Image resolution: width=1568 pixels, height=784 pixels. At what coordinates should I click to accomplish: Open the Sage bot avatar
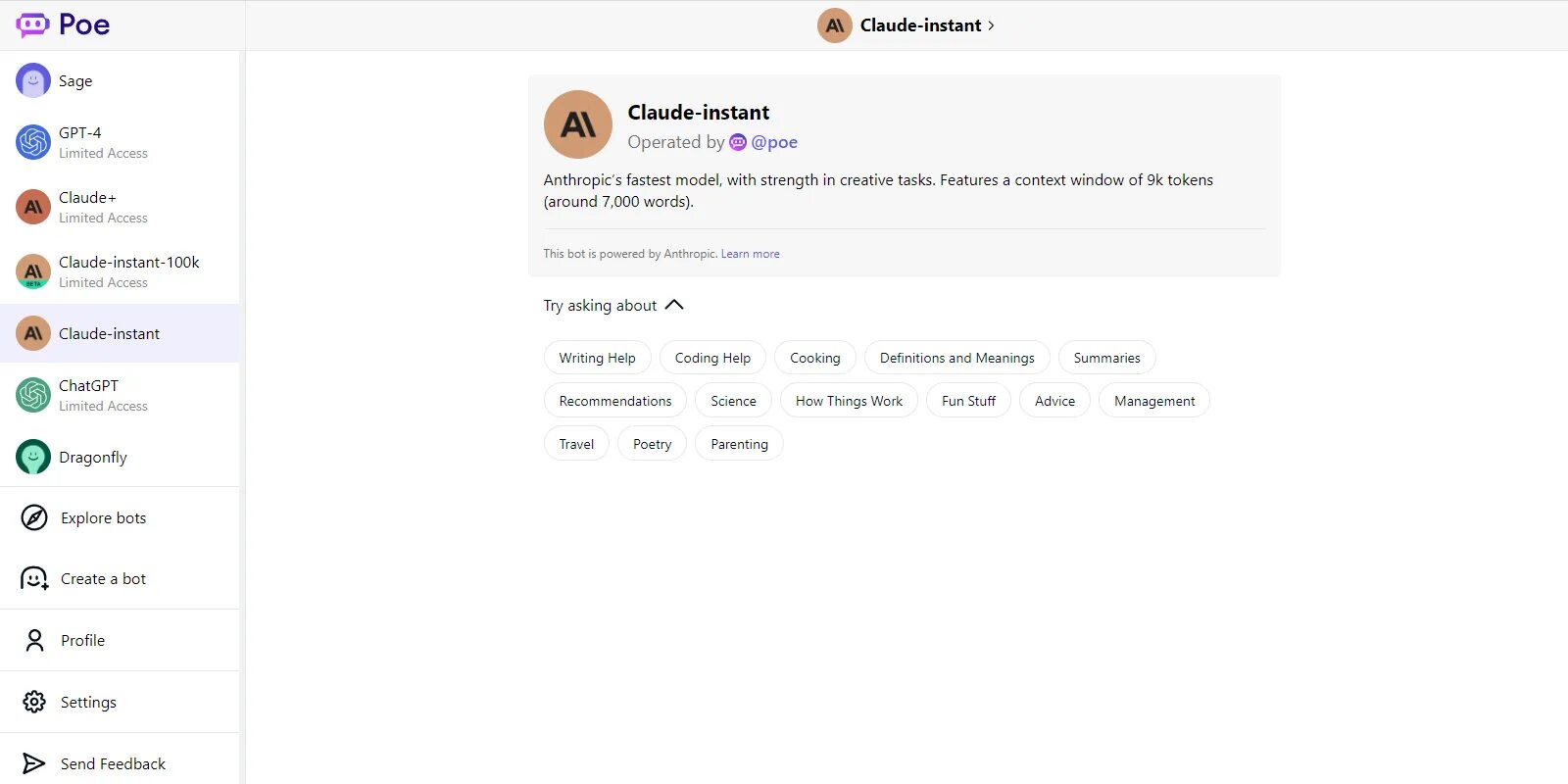[33, 80]
